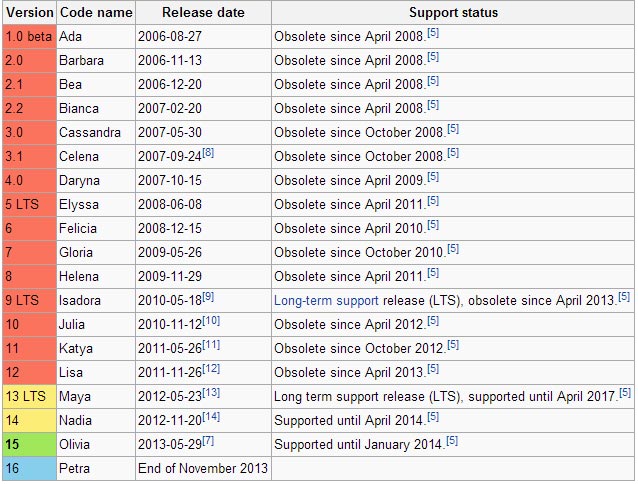The height and width of the screenshot is (484, 638).
Task: Click the "Release date" column header
Action: [202, 12]
